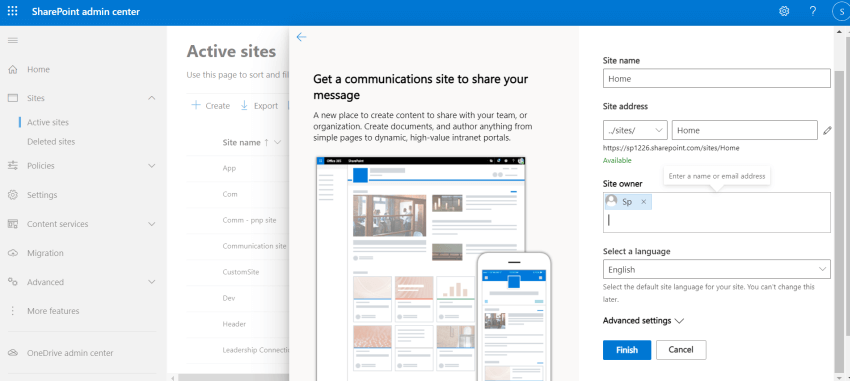This screenshot has height=381, width=850.
Task: Click the horizontal scrollbar under site list
Action: 233,378
